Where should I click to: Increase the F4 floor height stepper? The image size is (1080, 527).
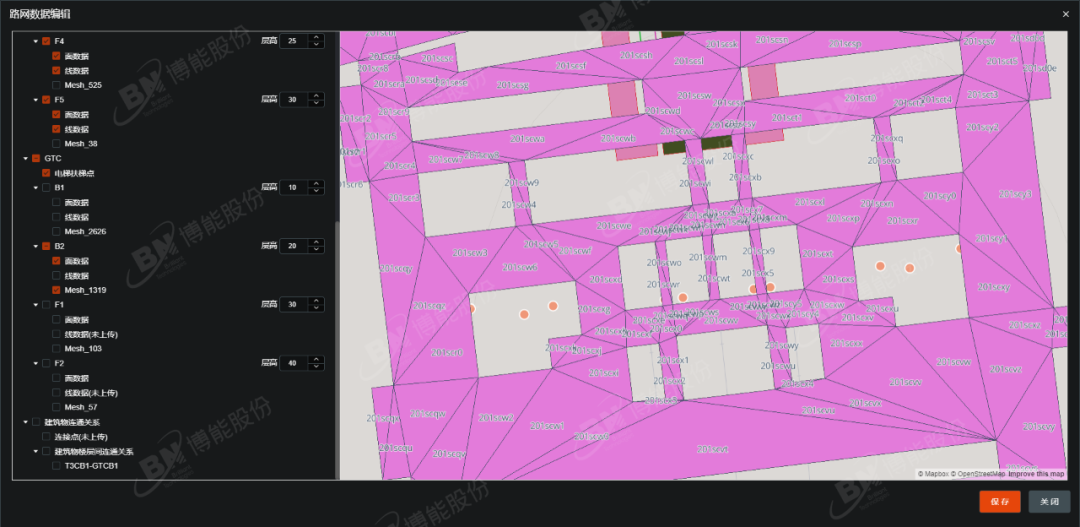(316, 37)
